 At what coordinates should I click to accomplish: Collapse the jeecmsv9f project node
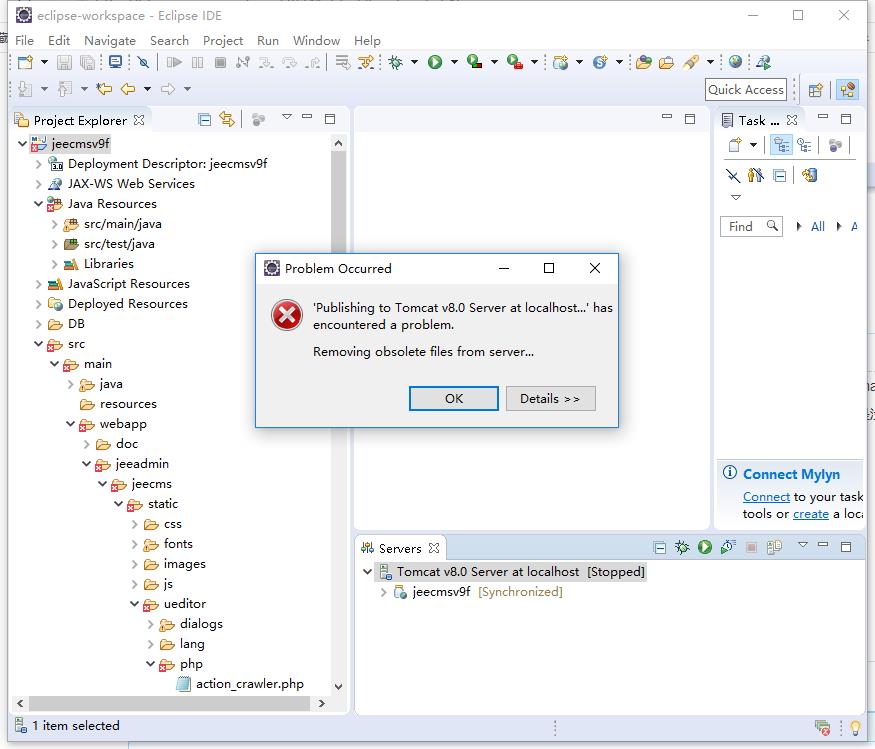[22, 144]
